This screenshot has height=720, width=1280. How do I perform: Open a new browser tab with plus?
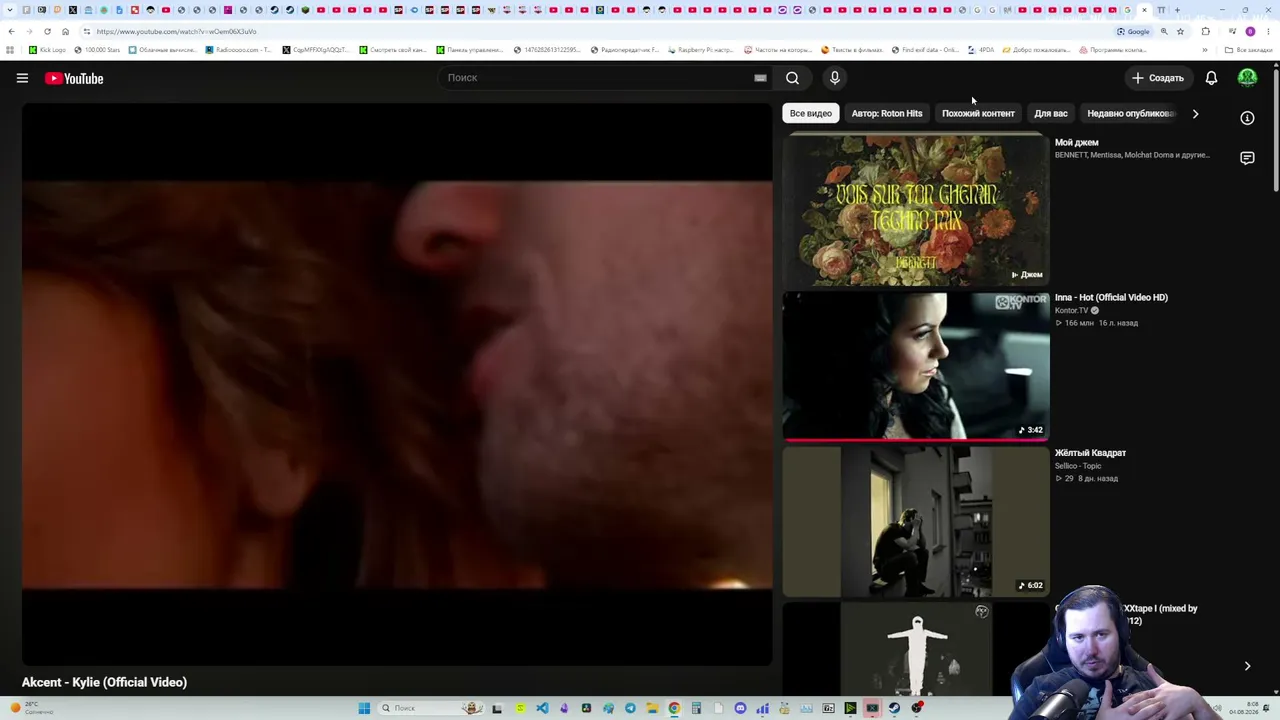coord(1177,10)
